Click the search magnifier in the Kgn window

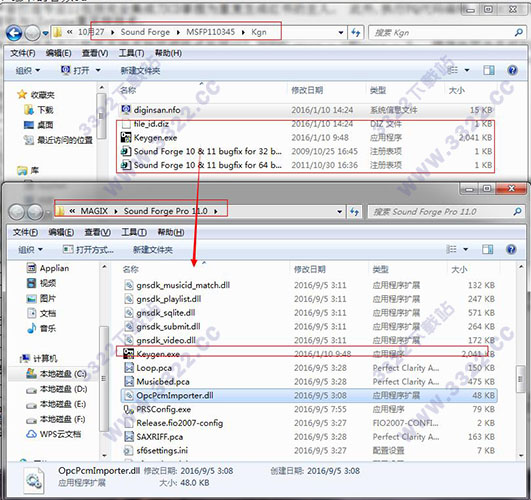[x=518, y=33]
